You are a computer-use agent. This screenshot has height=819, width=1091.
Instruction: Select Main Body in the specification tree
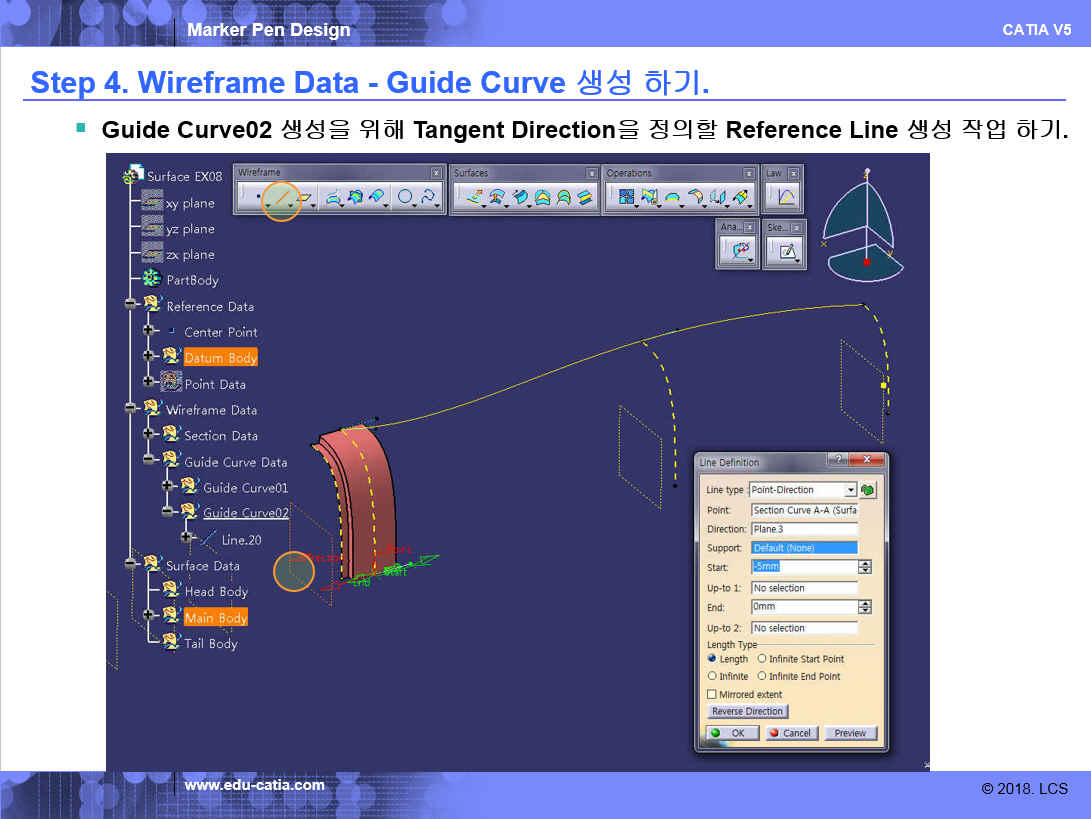(x=215, y=618)
